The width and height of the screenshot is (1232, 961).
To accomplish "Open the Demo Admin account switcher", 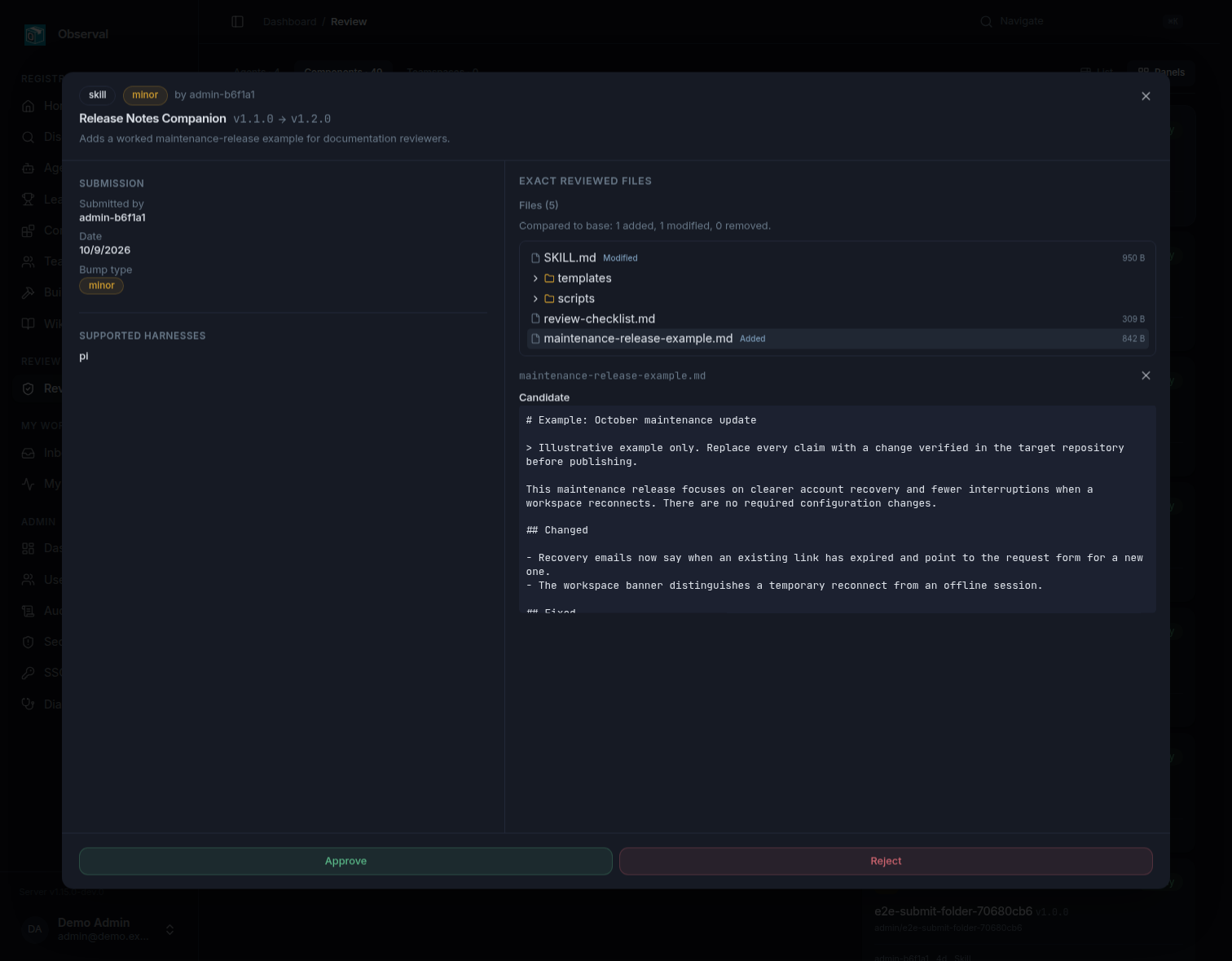I will point(99,929).
